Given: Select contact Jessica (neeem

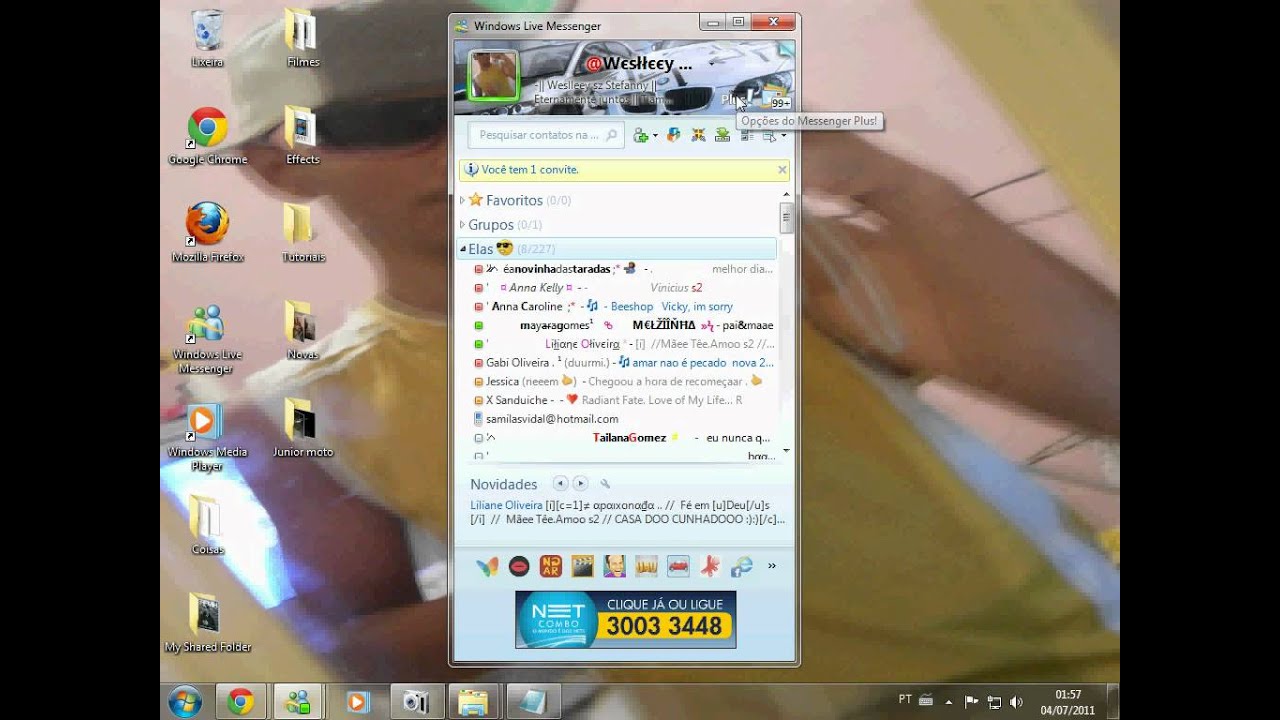Looking at the screenshot, I should [x=622, y=381].
